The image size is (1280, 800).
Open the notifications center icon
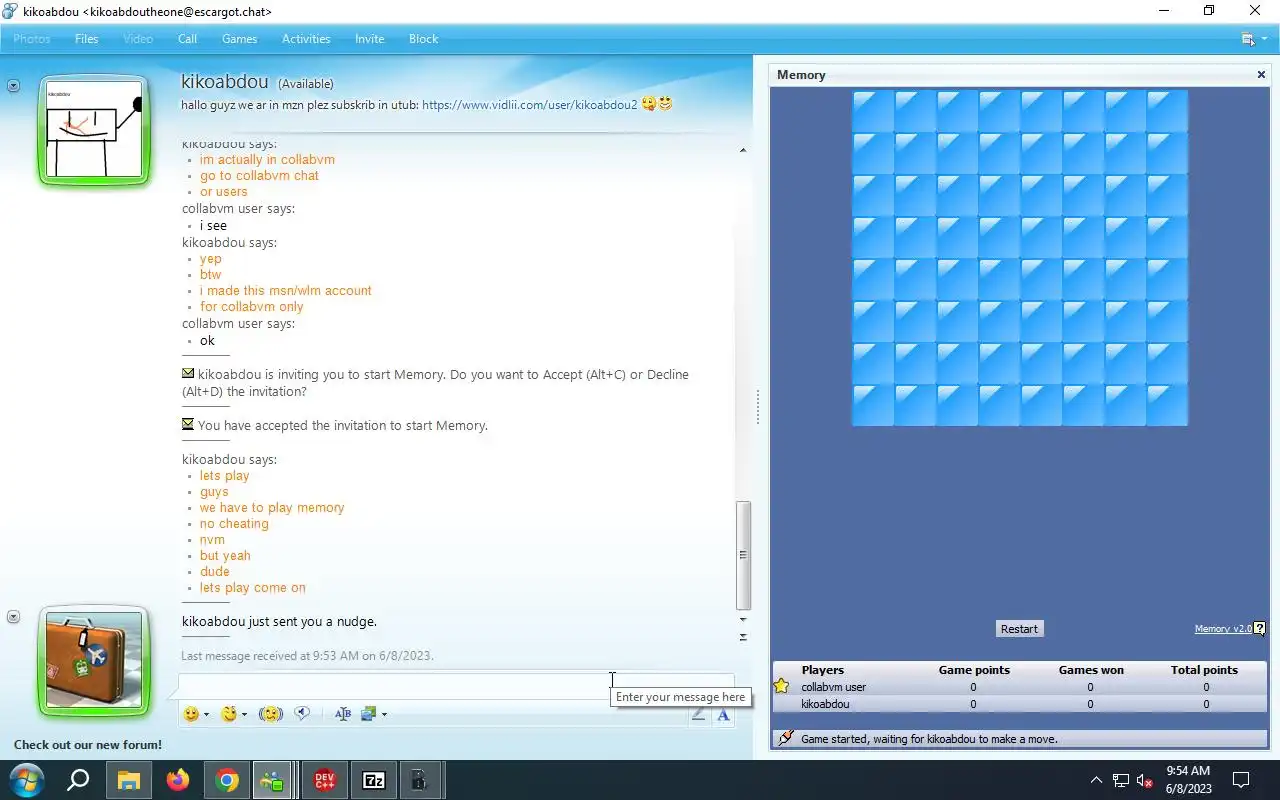(1241, 780)
